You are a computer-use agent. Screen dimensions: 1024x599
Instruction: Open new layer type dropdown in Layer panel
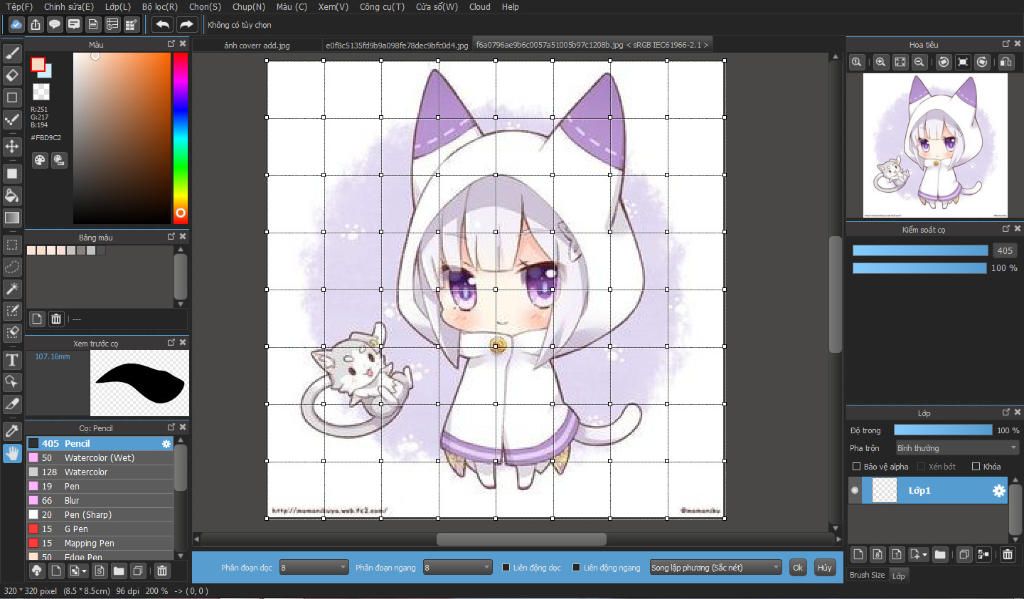[925, 555]
